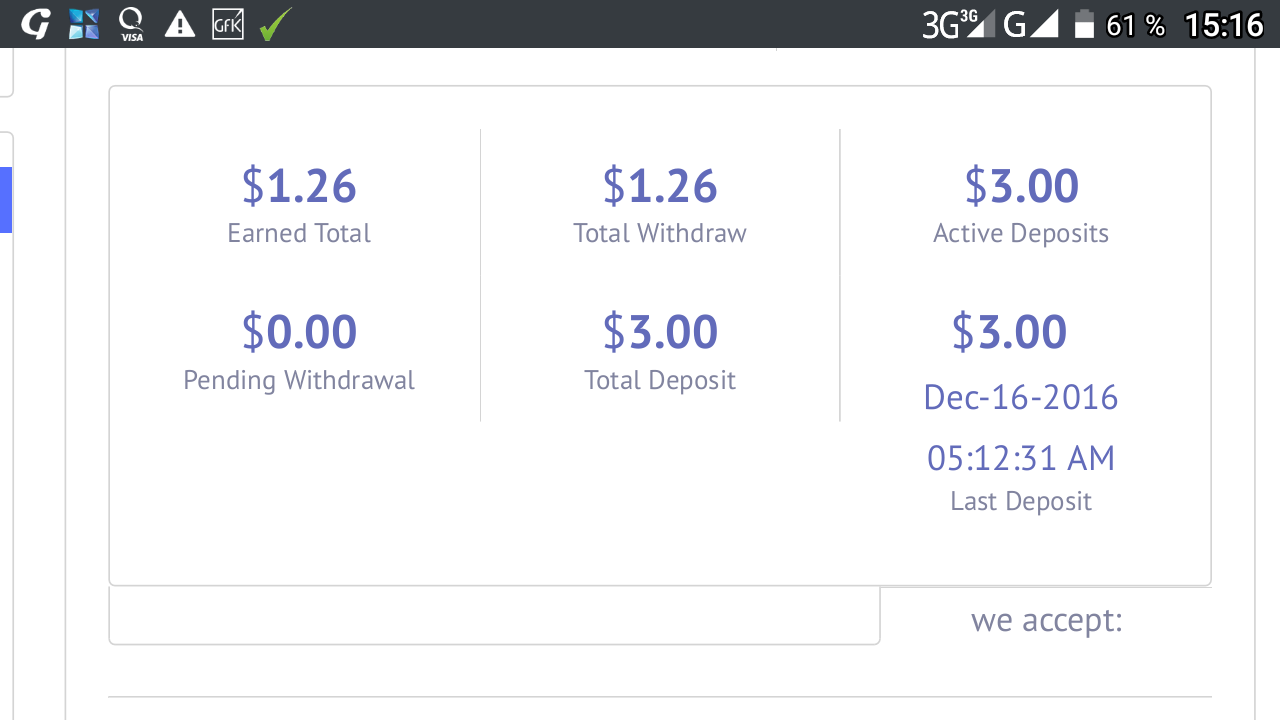Click the 05:12:31 AM deposit time
1280x720 pixels.
pyautogui.click(x=1021, y=458)
